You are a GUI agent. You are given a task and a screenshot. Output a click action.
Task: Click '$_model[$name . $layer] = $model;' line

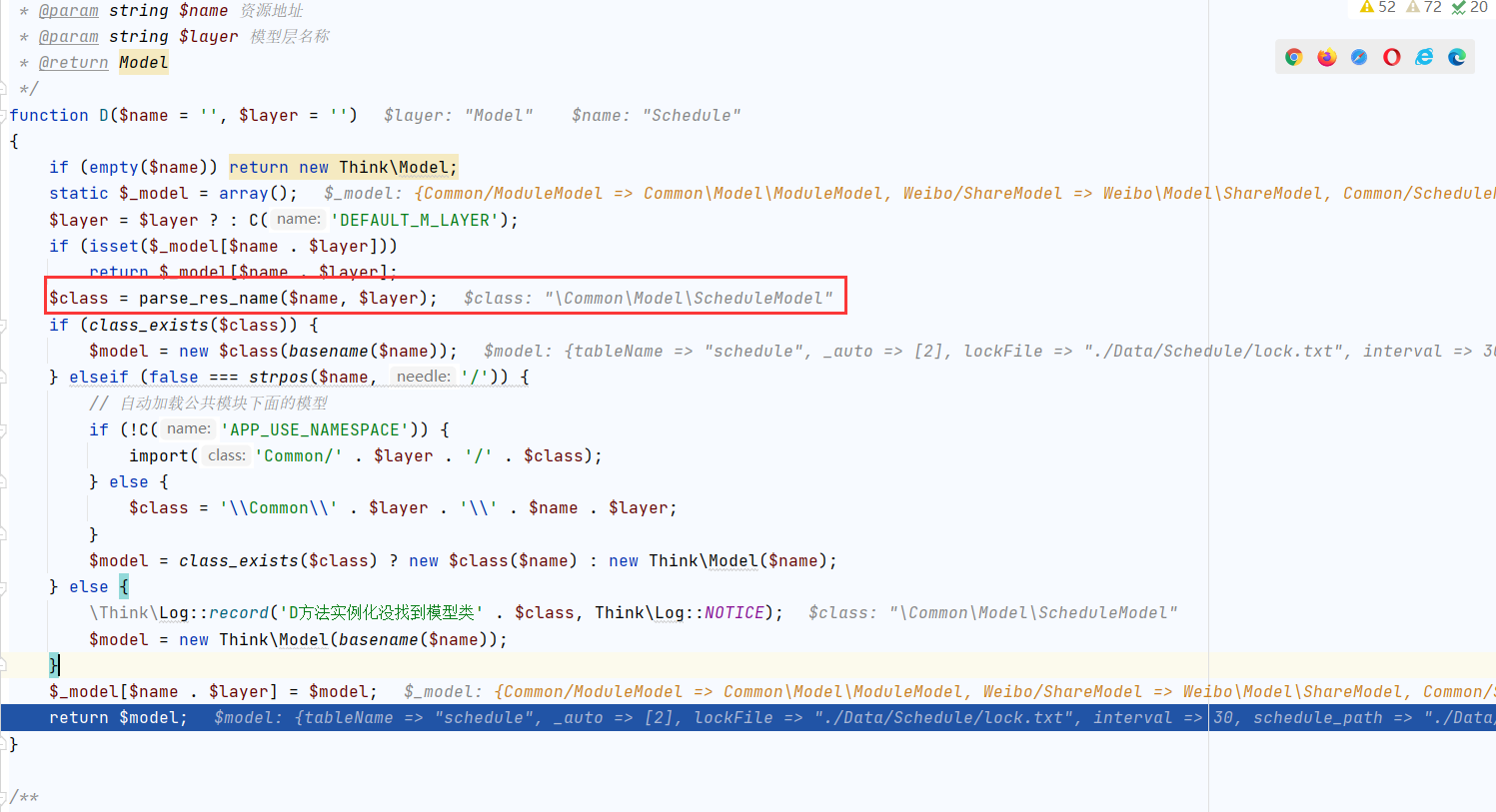[x=214, y=691]
